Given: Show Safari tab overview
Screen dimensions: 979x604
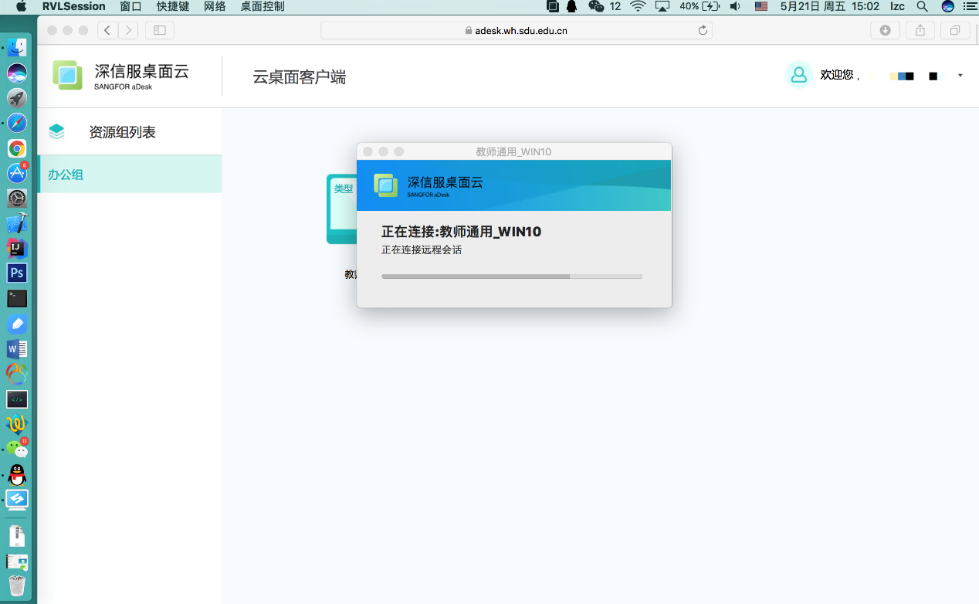Looking at the screenshot, I should coord(955,30).
